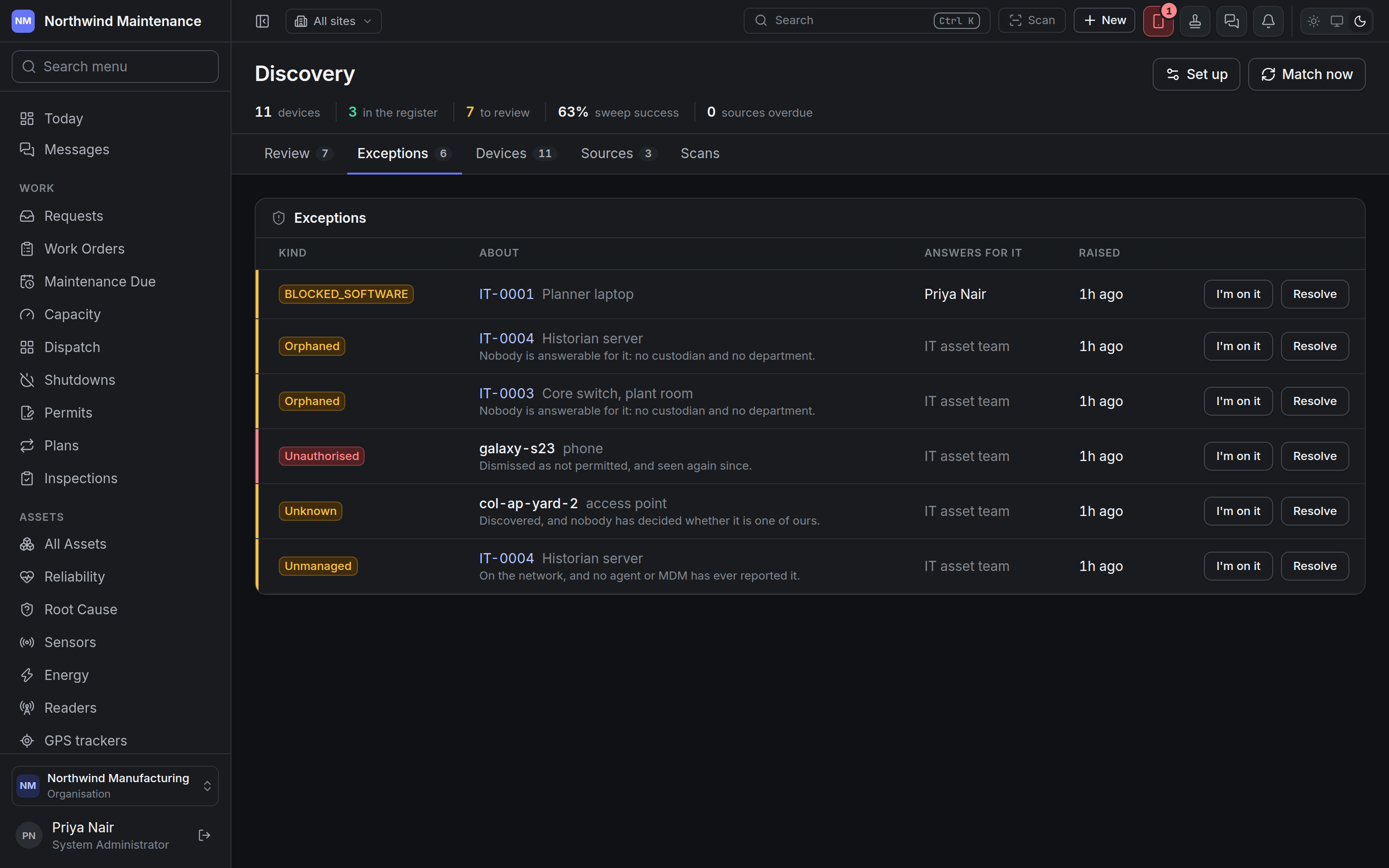This screenshot has height=868, width=1389.
Task: Switch to system theme monitor icon
Action: (1337, 21)
